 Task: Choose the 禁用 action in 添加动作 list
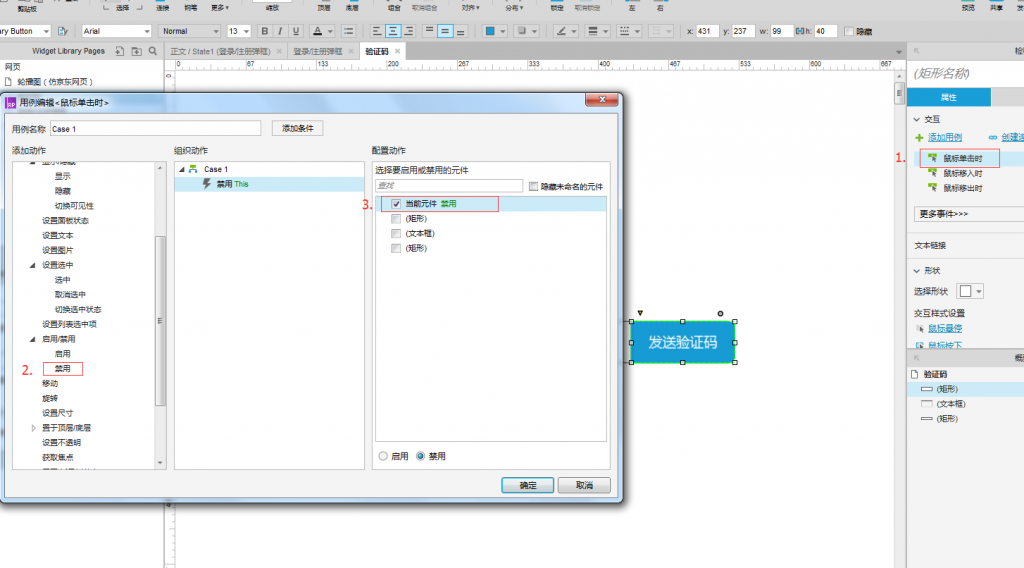[x=63, y=369]
